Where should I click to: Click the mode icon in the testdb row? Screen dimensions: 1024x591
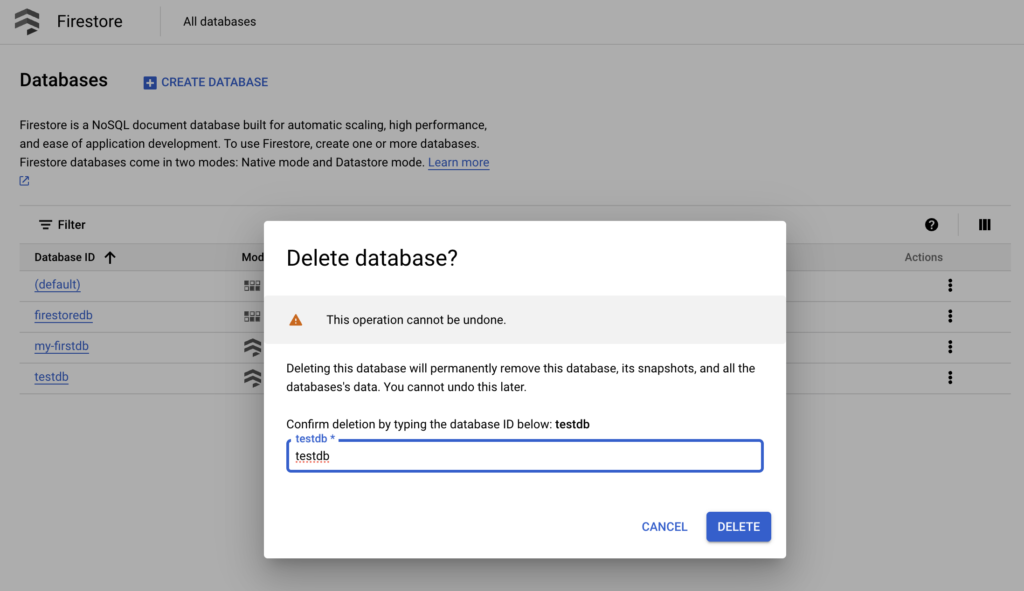(x=253, y=377)
